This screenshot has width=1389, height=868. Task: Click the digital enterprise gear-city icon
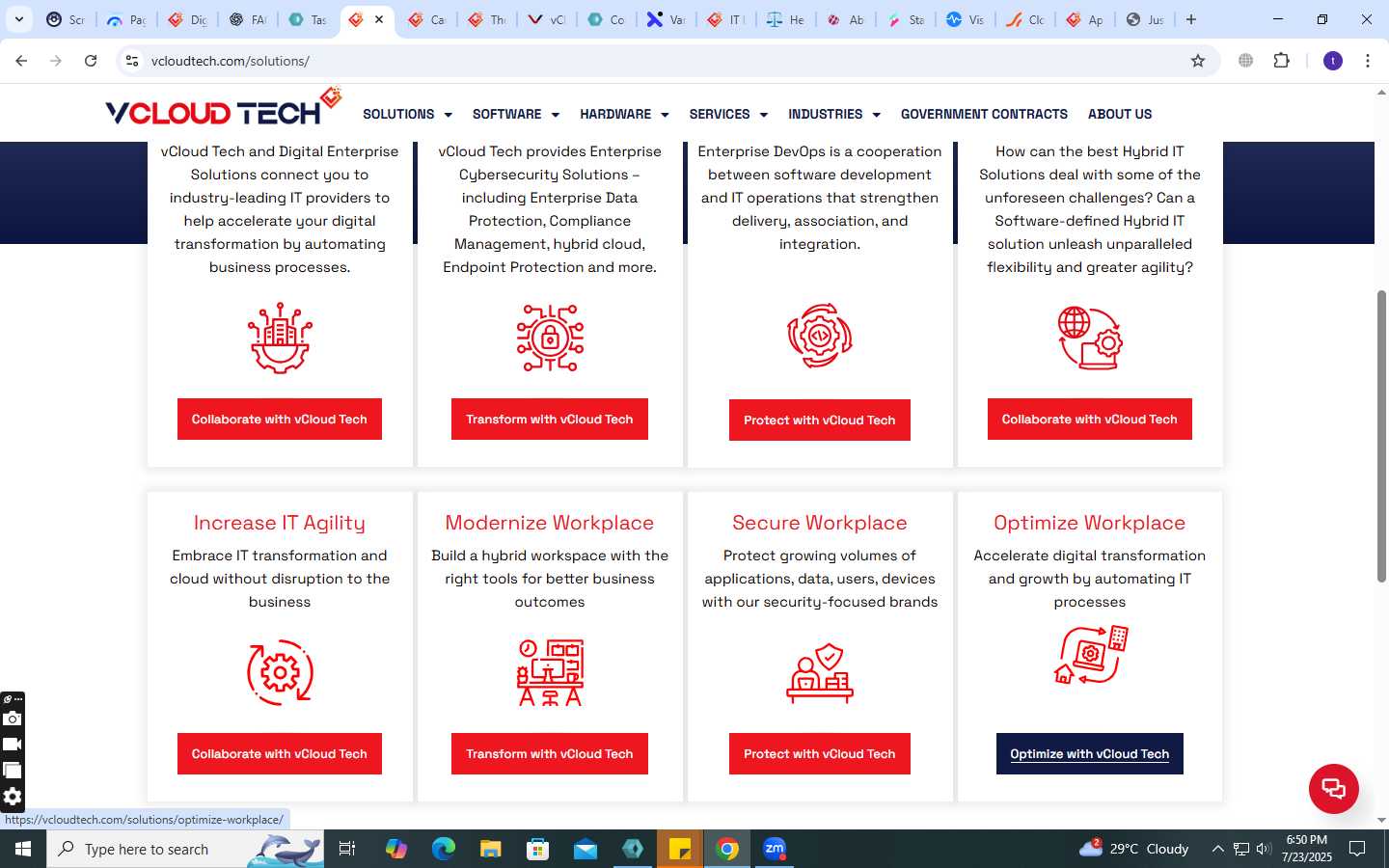(x=280, y=338)
